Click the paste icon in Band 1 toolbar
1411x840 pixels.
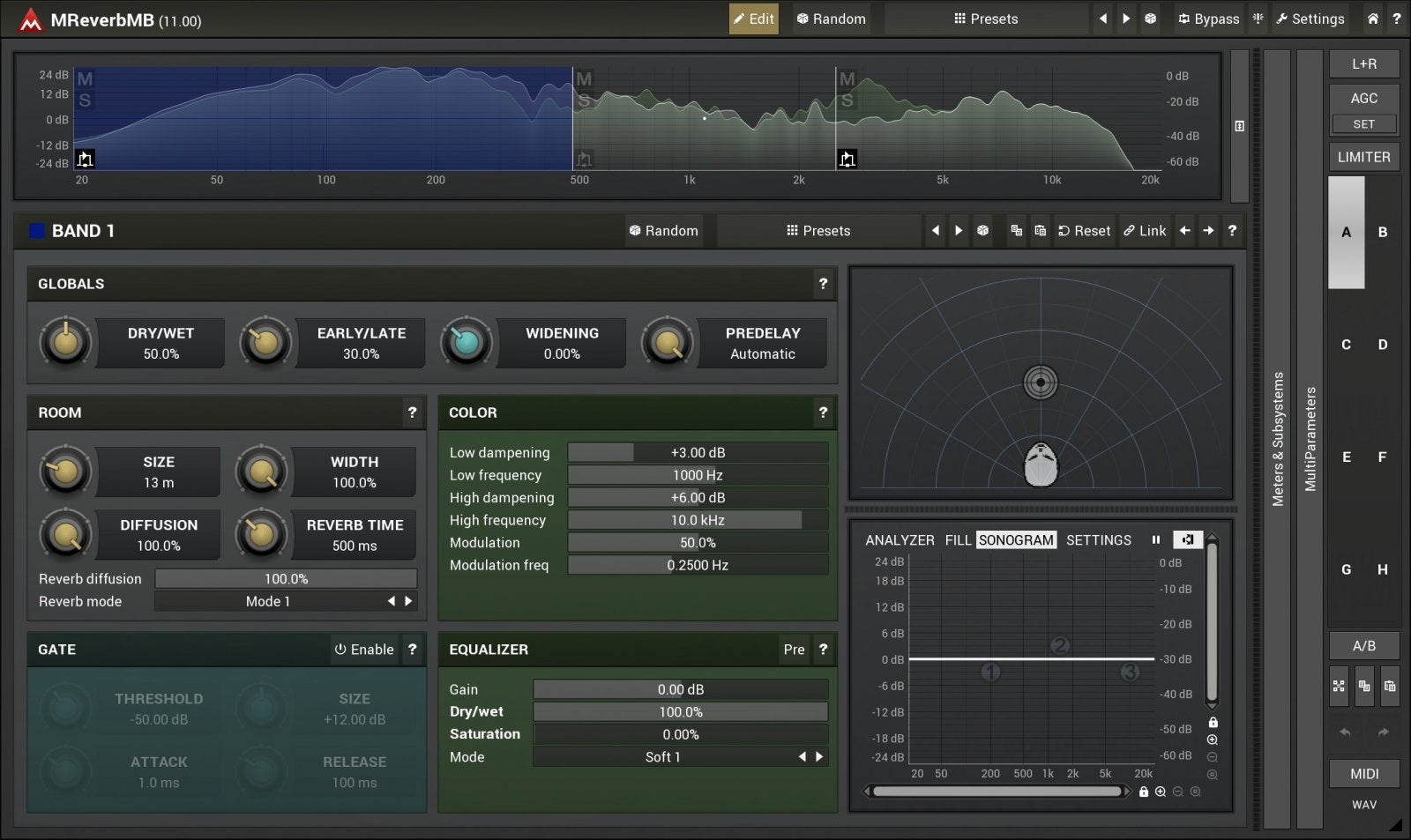[1040, 231]
